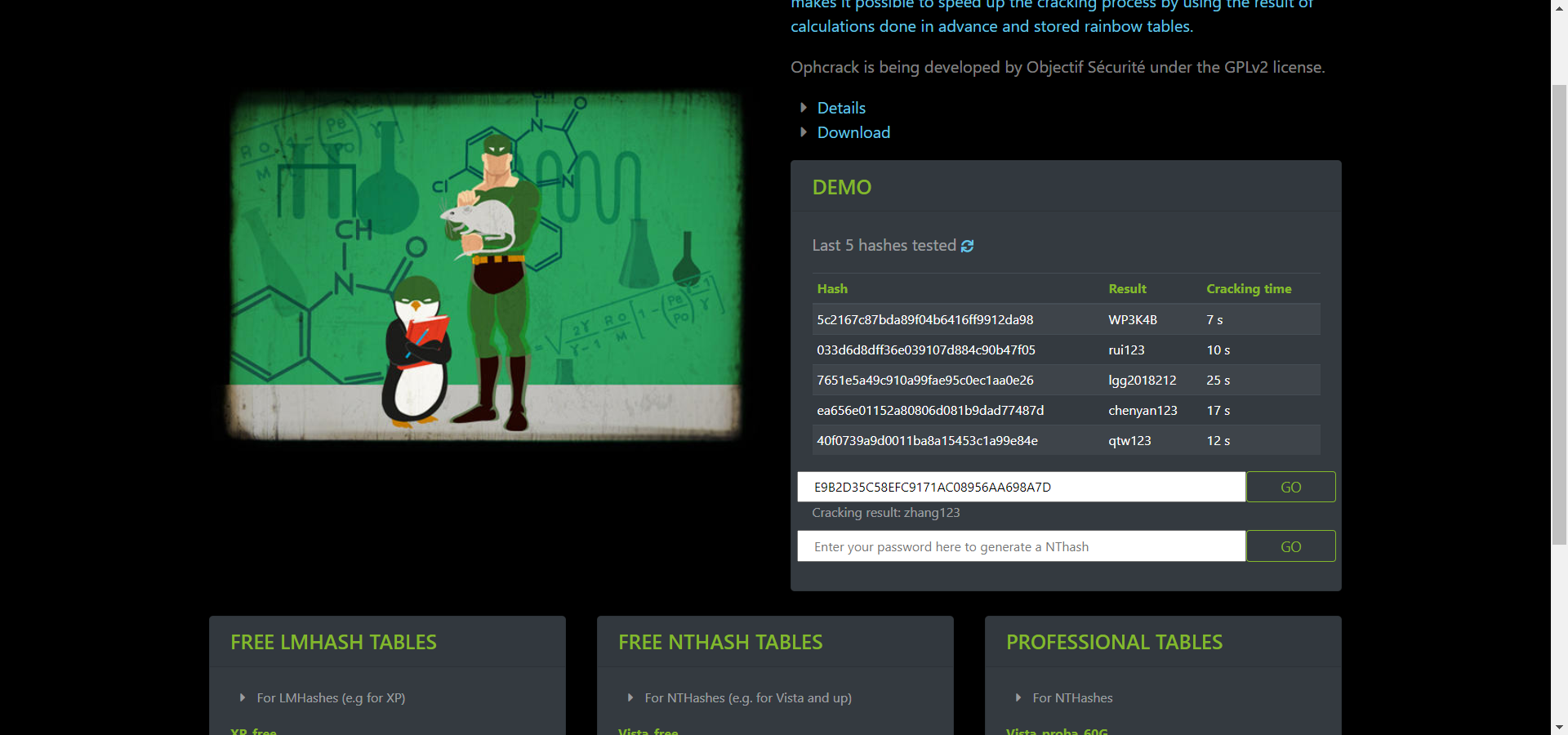The height and width of the screenshot is (735, 1568).
Task: Select hash 5c2167c87bda89f04b6416ff9912da98
Action: click(925, 319)
